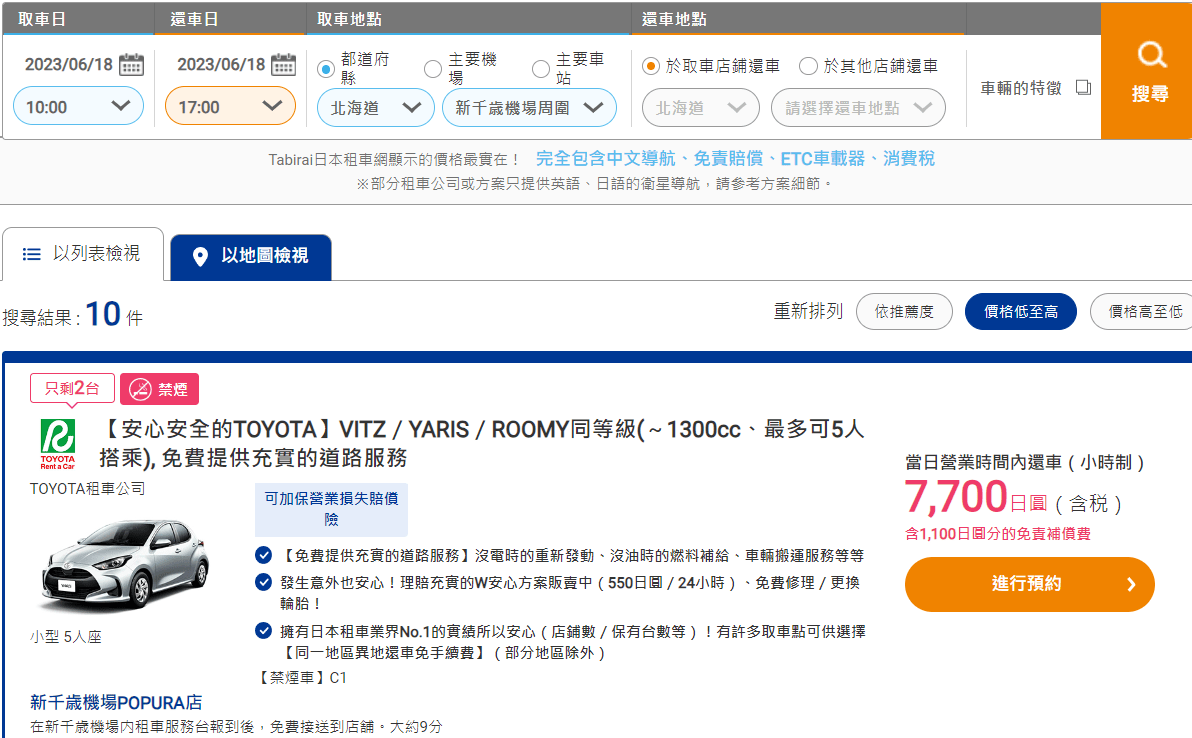Click the vehicle features popup icon
The image size is (1192, 738).
point(1083,88)
